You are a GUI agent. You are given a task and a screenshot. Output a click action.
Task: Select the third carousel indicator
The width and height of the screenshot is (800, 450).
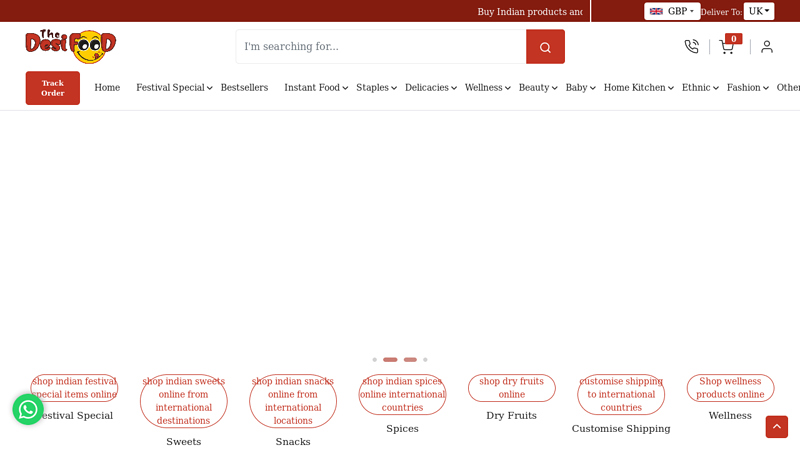coord(410,360)
